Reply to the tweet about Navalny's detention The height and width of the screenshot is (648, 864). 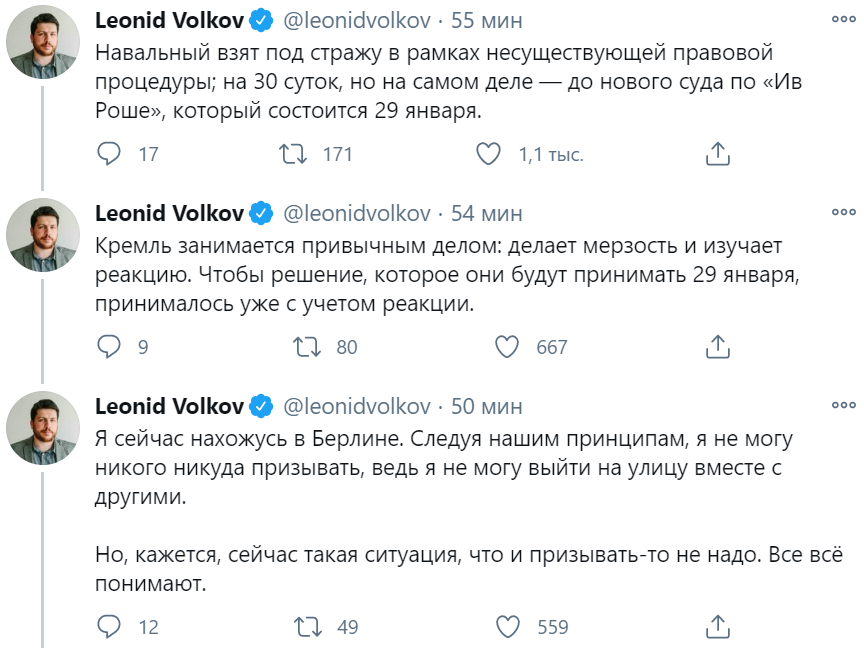[109, 154]
